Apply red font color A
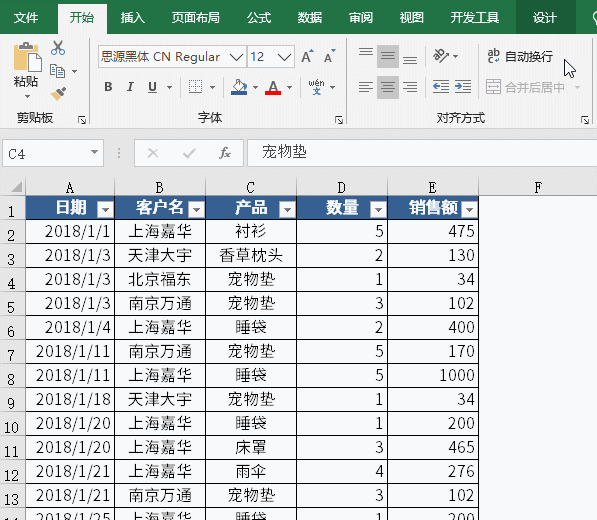Viewport: 597px width, 520px height. click(273, 87)
